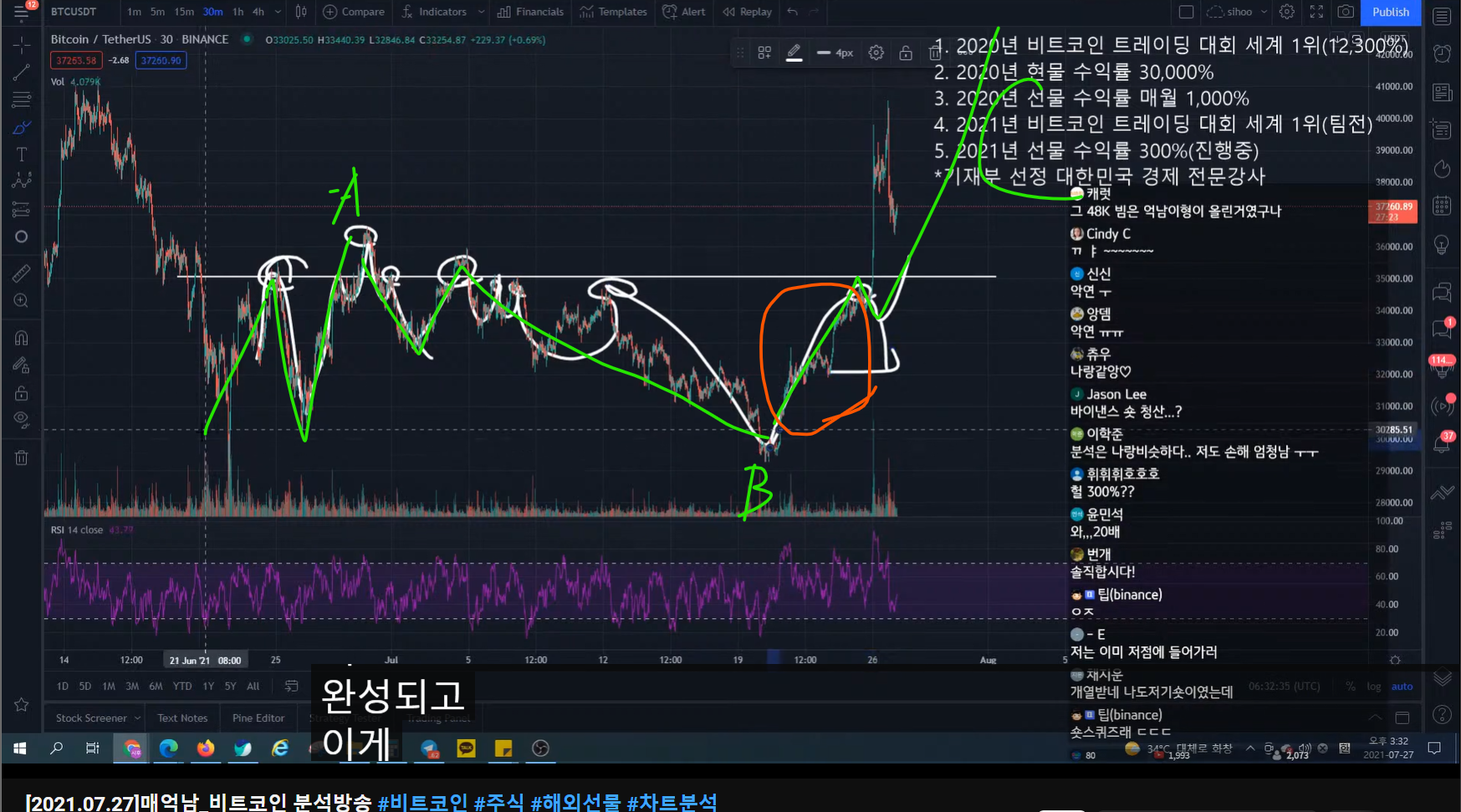Screen dimensions: 1461x812
Task: Take a chart snapshot with camera
Action: (x=1346, y=12)
